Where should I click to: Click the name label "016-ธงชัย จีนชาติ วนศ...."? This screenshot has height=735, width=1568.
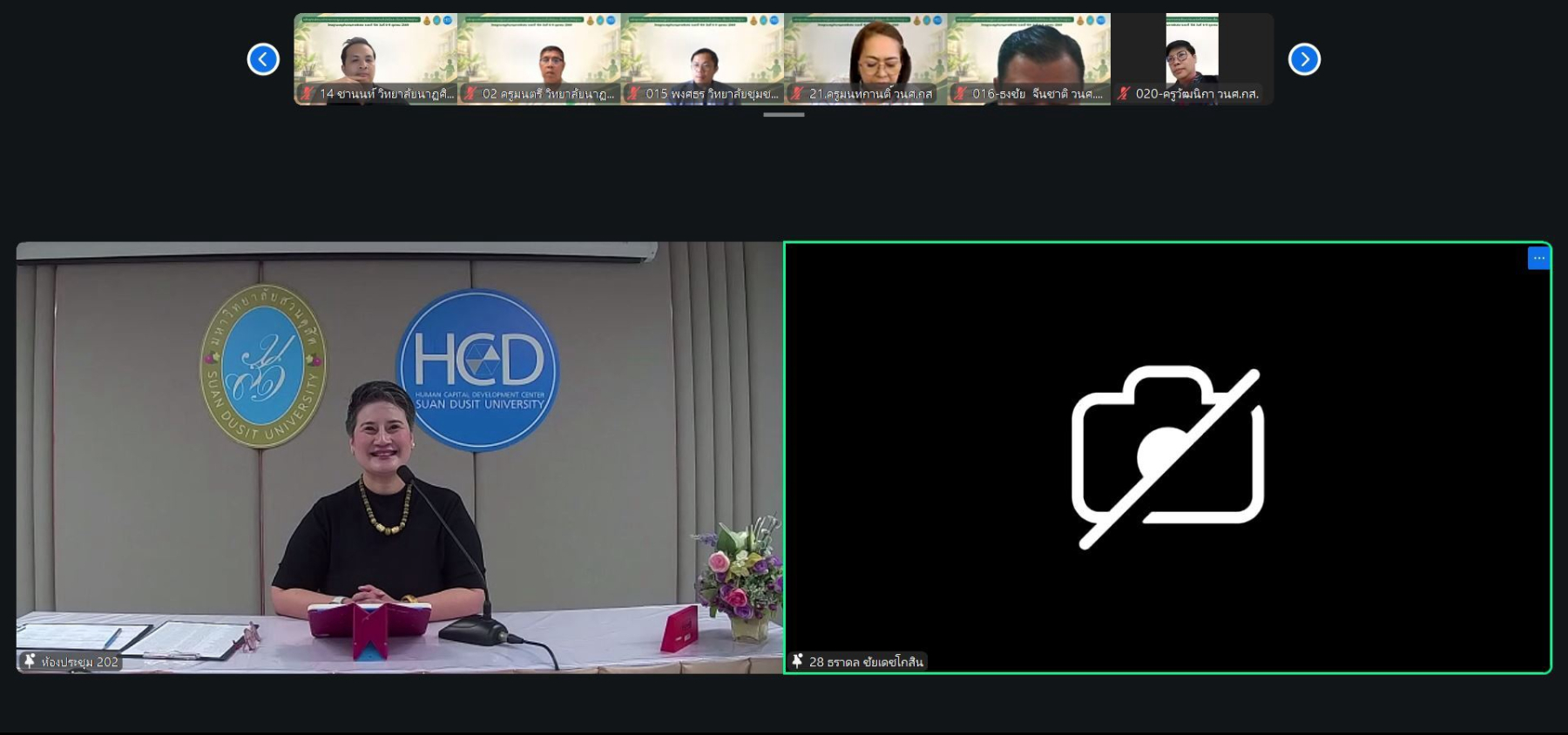[x=1037, y=93]
